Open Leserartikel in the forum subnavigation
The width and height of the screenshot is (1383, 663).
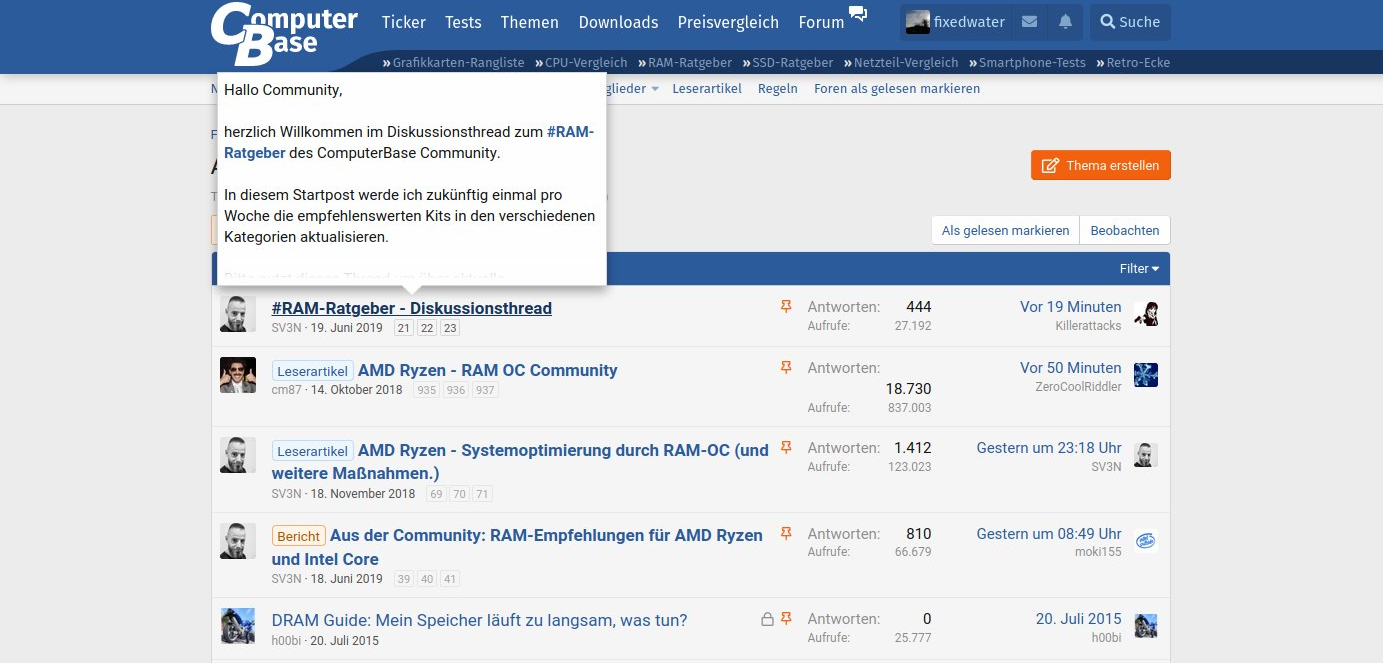tap(707, 88)
